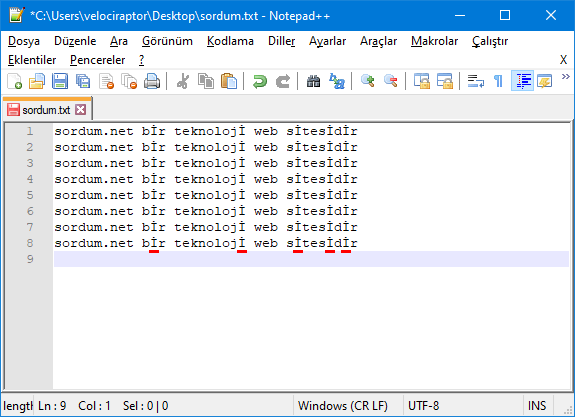575x417 pixels.
Task: Click text on line 3
Action: click(x=206, y=163)
